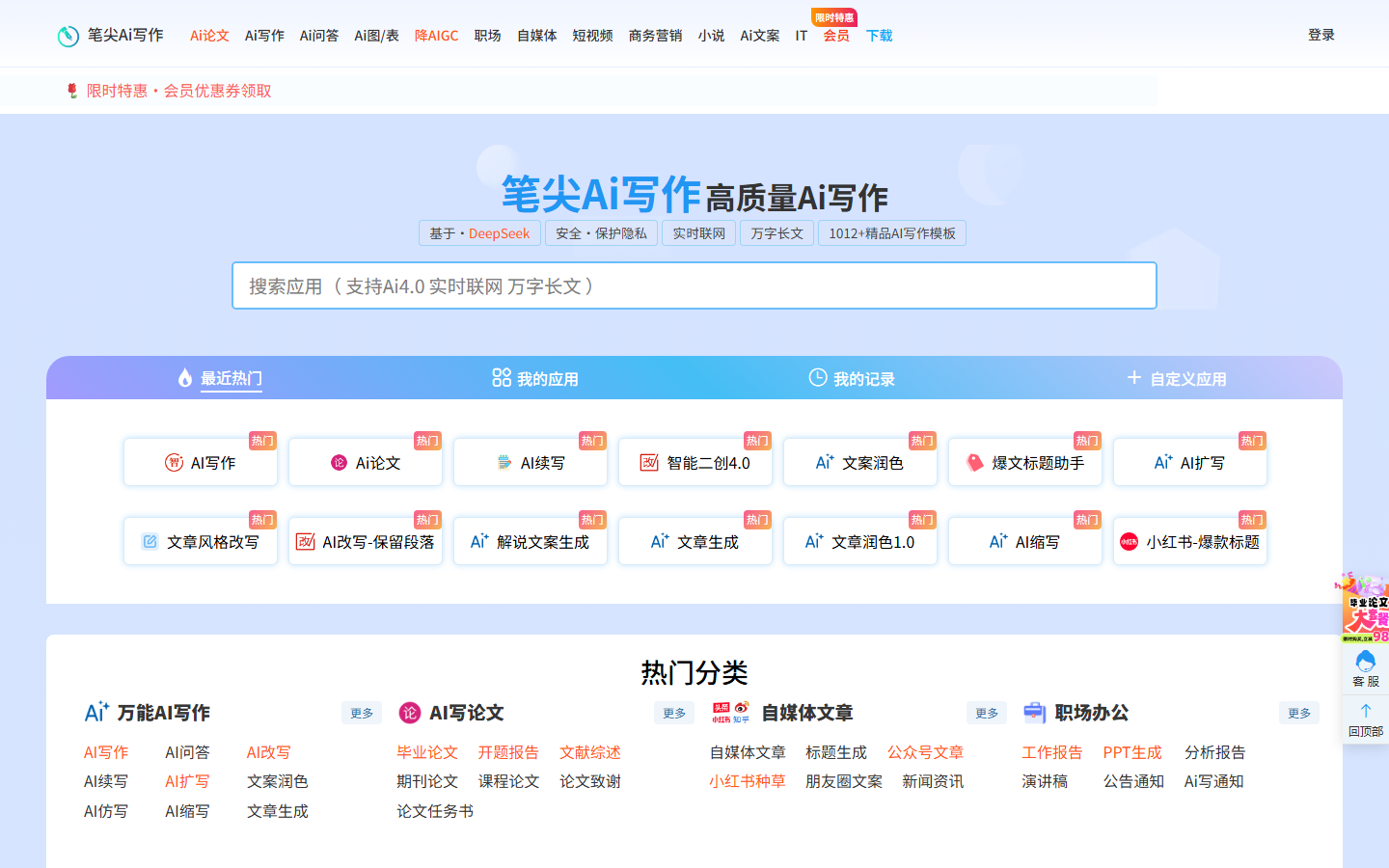Open the Ai论文 nav menu
Viewport: 1389px width, 868px height.
tap(209, 36)
